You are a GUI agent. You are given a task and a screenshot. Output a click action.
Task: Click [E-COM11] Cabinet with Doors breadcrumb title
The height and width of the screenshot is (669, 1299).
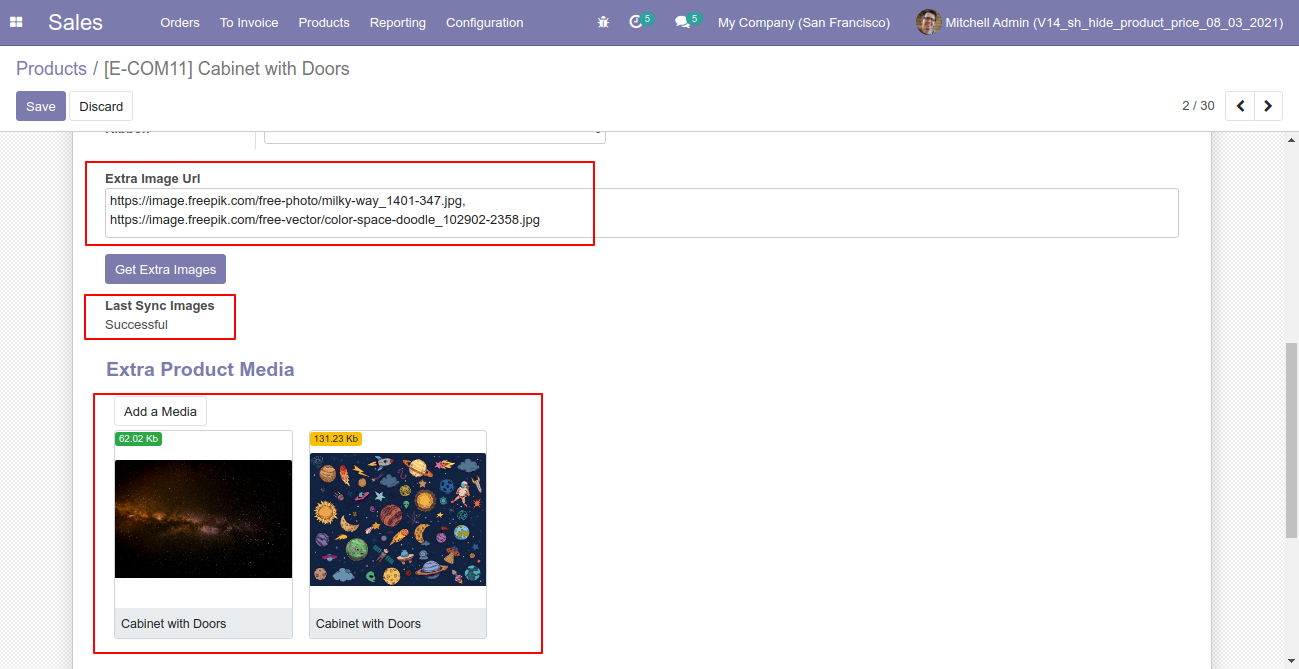pos(227,69)
